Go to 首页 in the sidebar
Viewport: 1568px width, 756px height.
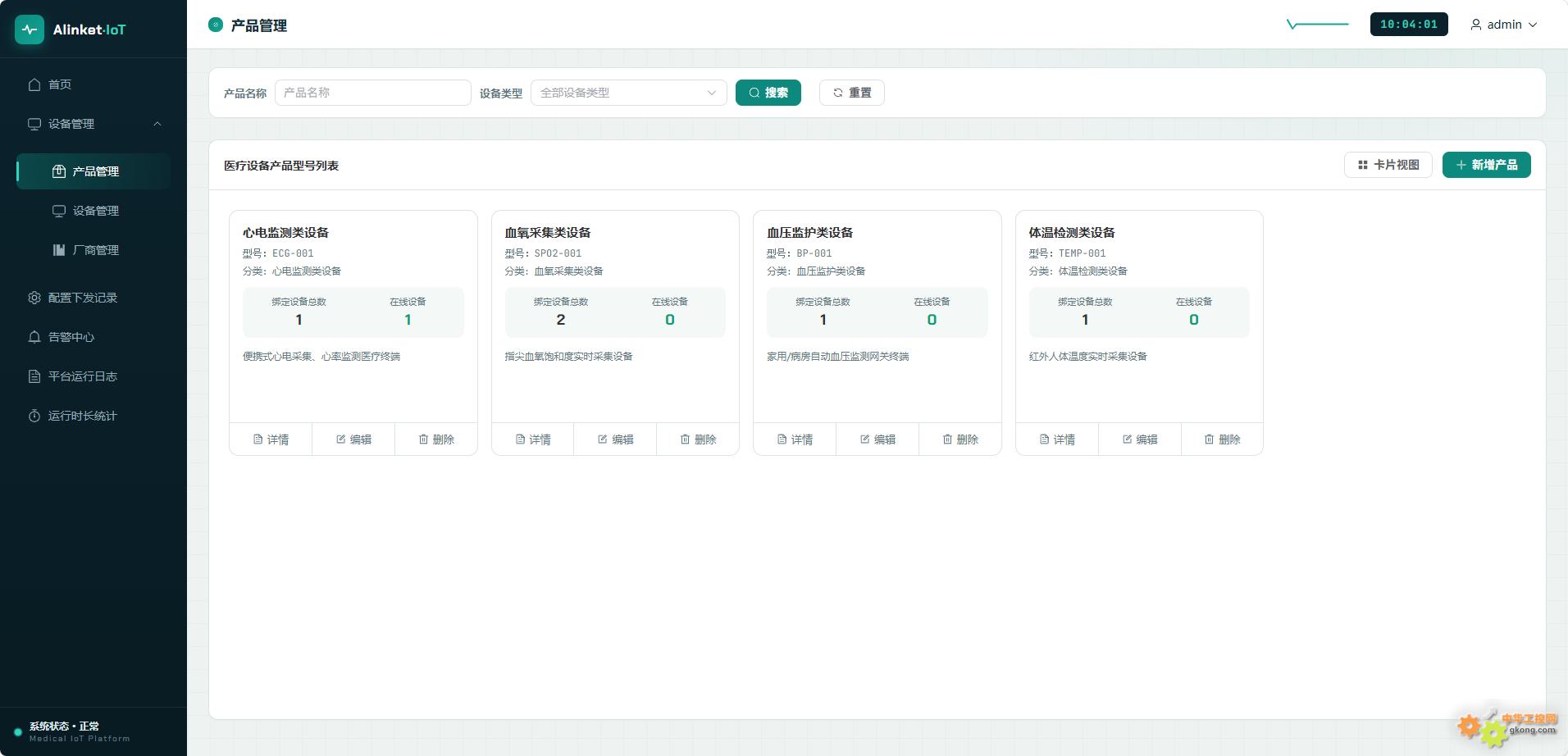tap(93, 84)
